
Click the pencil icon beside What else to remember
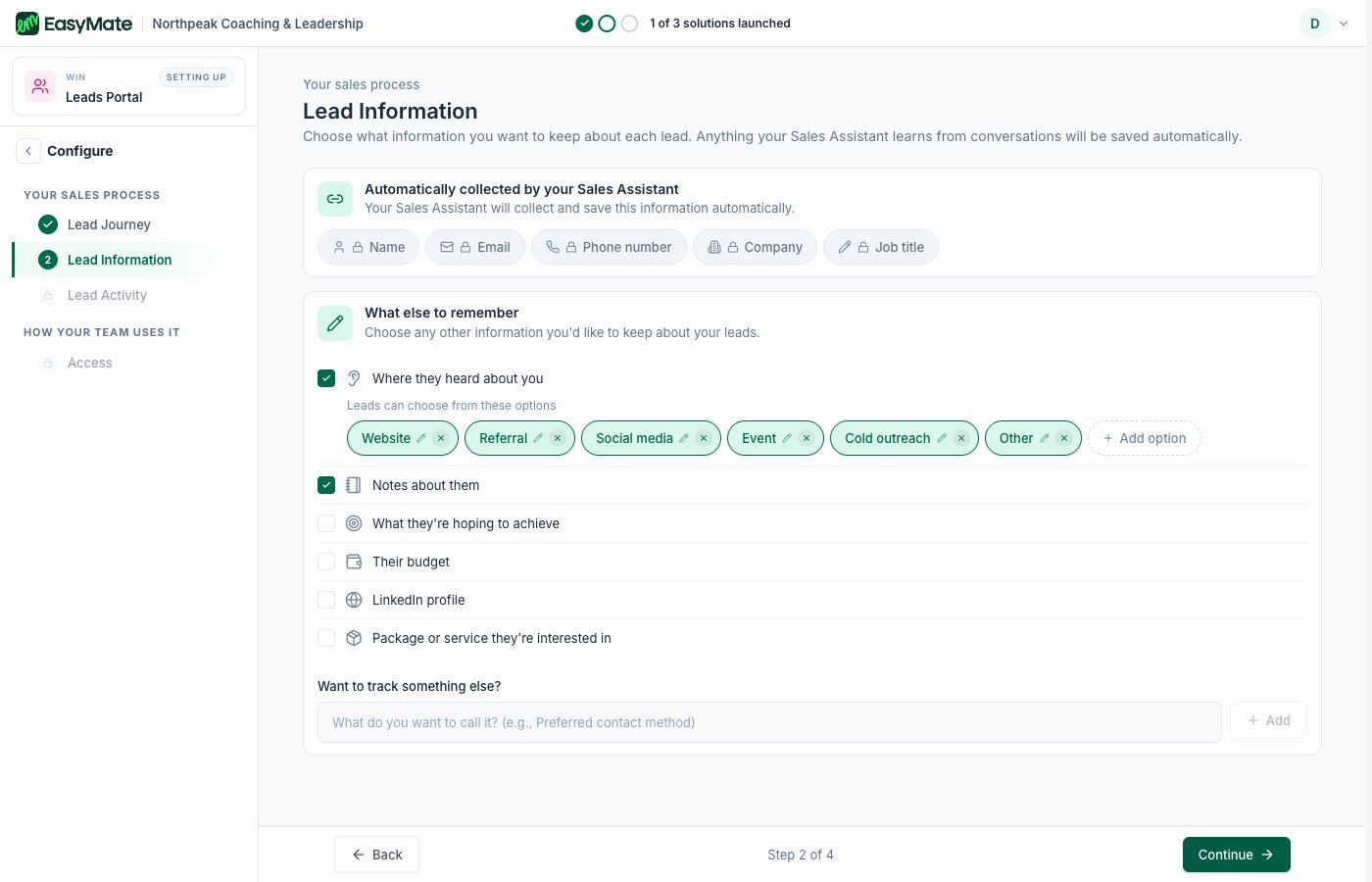335,323
